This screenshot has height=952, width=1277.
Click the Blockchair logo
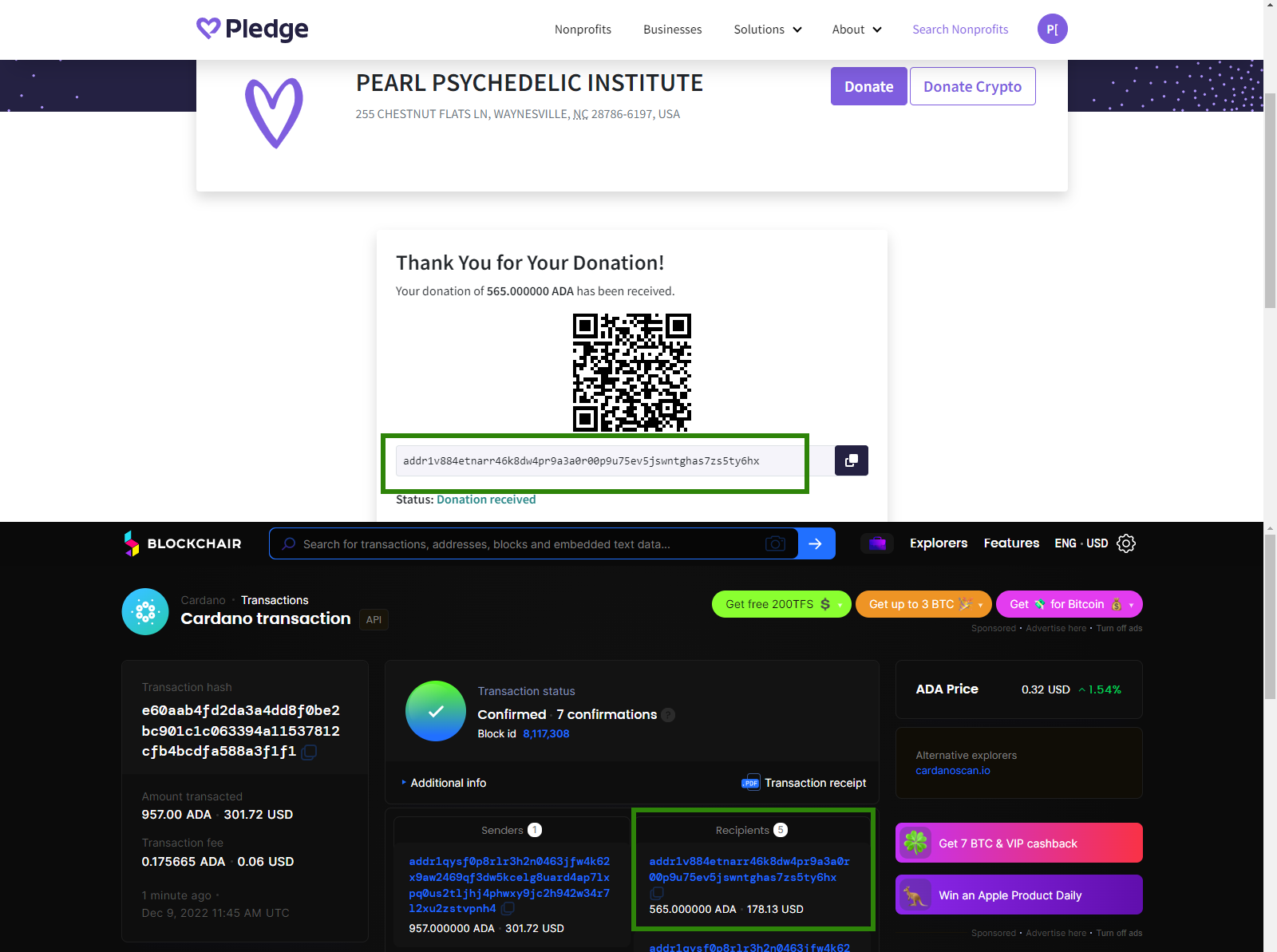point(183,543)
